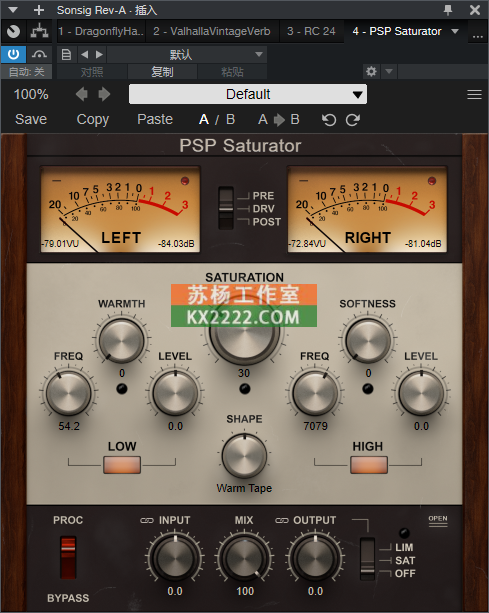The image size is (489, 613).
Task: Click the low LEVEL knob
Action: [175, 393]
